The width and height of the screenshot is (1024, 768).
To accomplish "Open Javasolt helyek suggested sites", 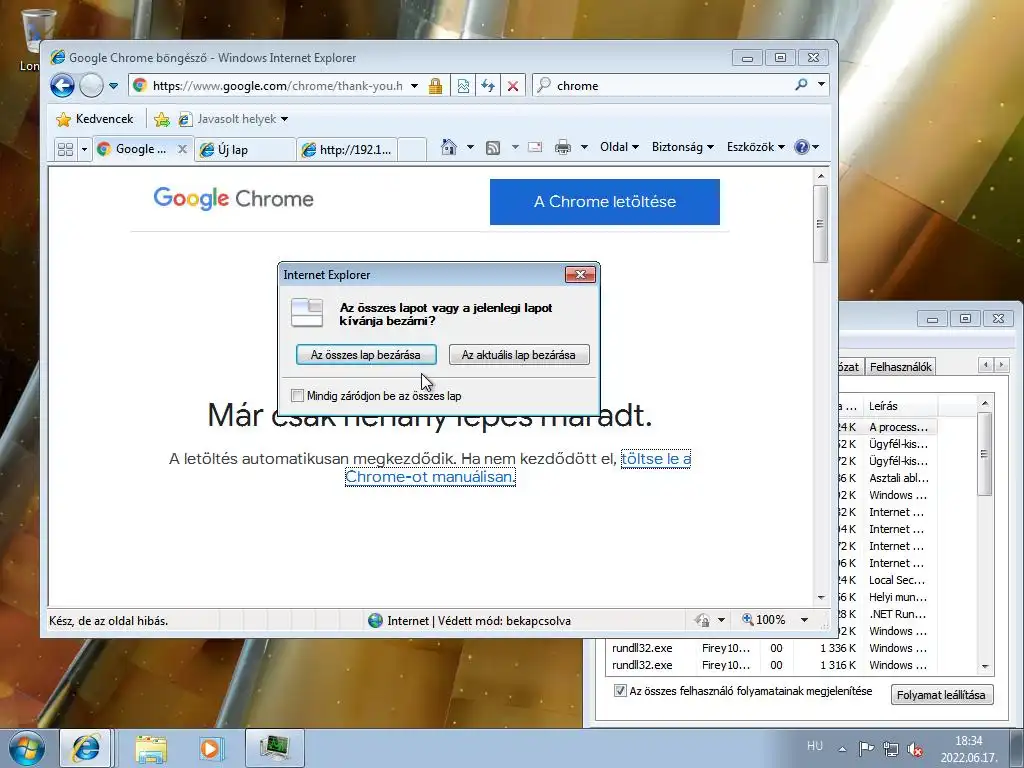I will click(233, 119).
